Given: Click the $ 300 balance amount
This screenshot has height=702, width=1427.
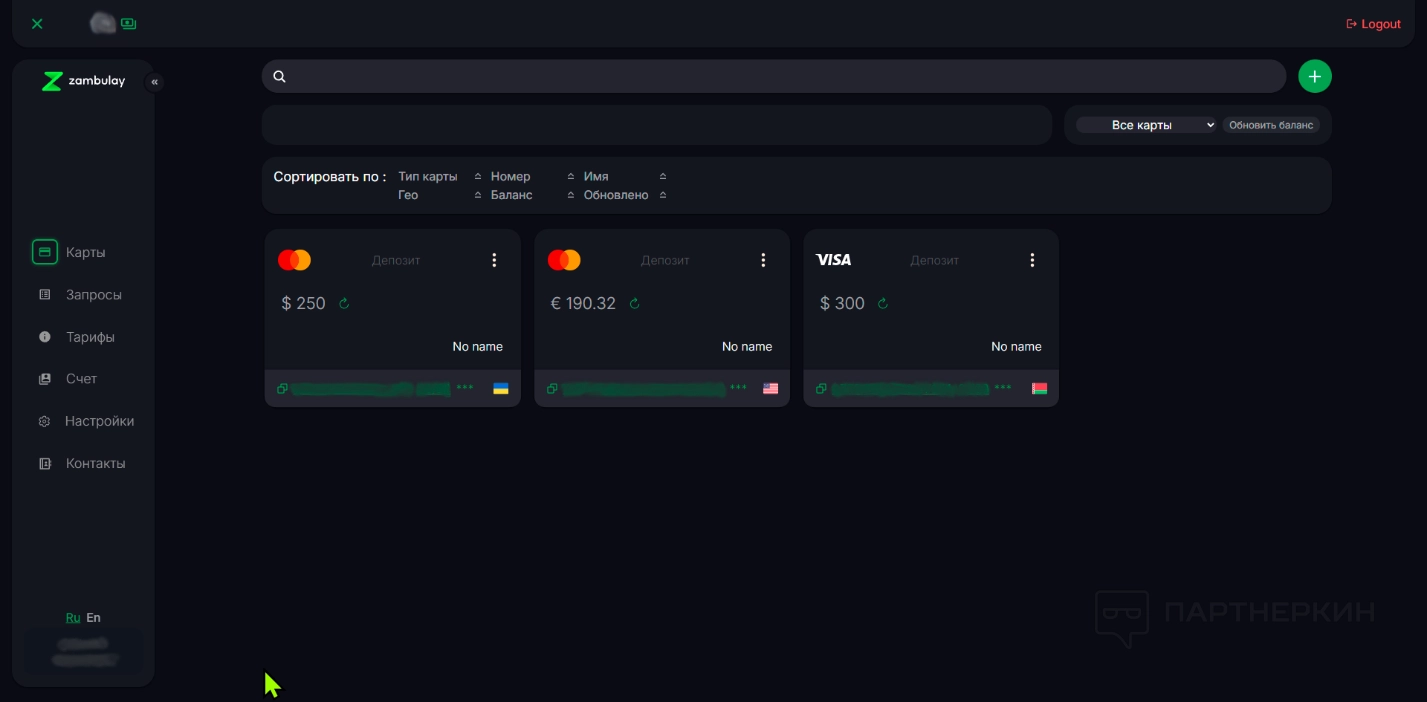Looking at the screenshot, I should pos(842,303).
